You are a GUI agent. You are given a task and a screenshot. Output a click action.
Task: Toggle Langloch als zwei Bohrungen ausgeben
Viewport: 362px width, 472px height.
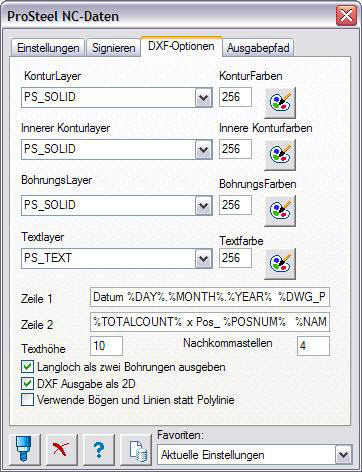(x=27, y=367)
